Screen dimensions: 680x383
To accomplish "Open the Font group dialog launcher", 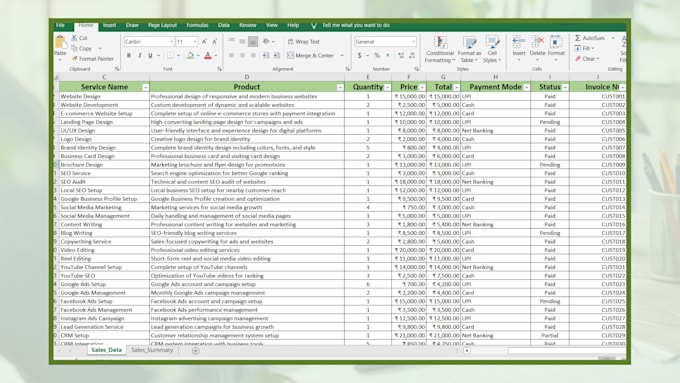I will pos(219,69).
